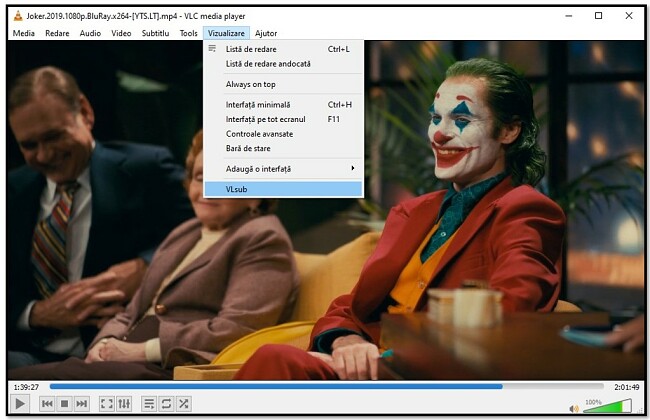Toggle Interfață pe tot ecranul
Viewport: 650px width, 420px height.
coord(284,119)
